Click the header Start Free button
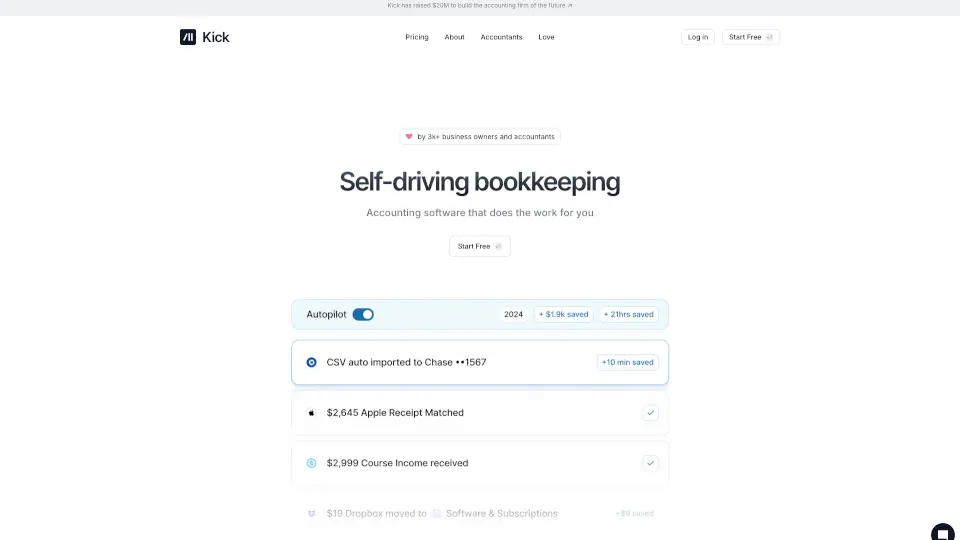 (751, 37)
